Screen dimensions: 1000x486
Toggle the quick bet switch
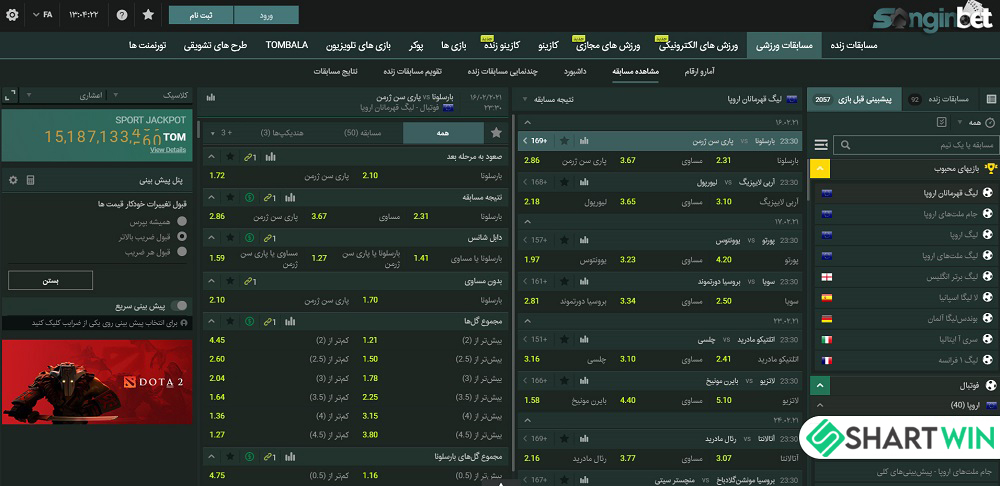pos(179,306)
